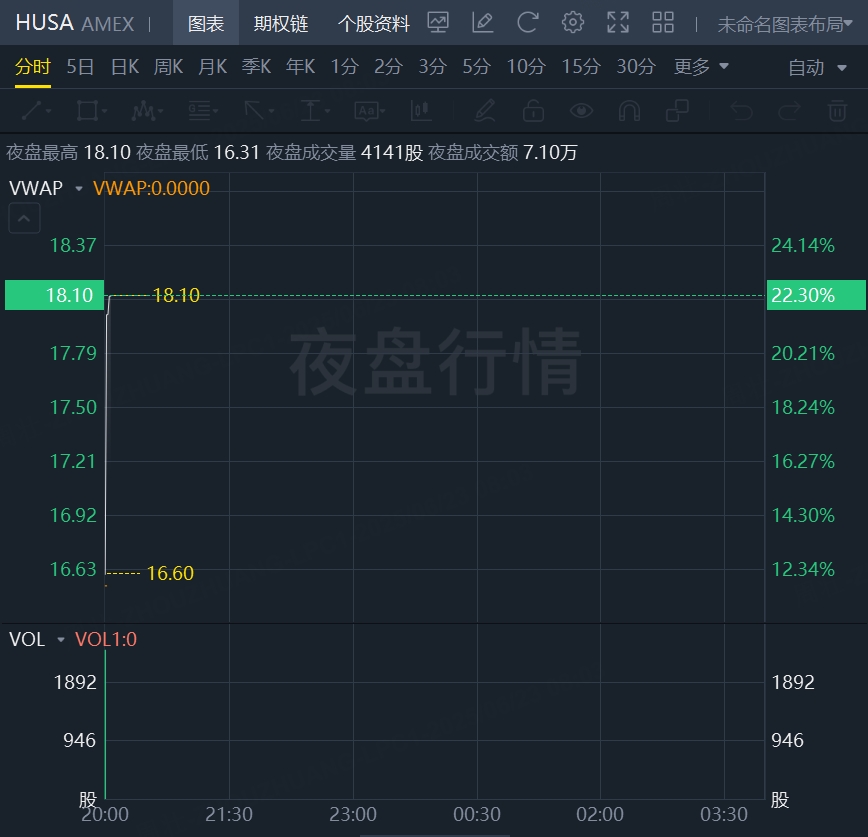Enter fullscreen with expand arrows icon
Image resolution: width=868 pixels, height=837 pixels.
click(618, 23)
